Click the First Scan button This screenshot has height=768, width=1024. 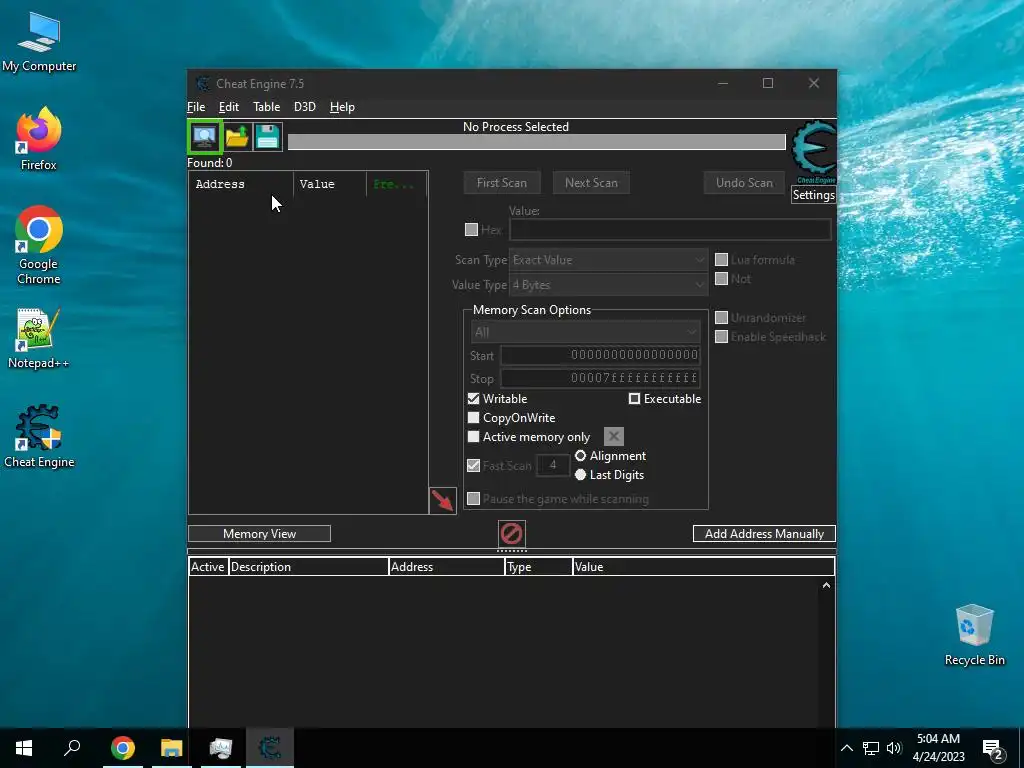point(502,183)
